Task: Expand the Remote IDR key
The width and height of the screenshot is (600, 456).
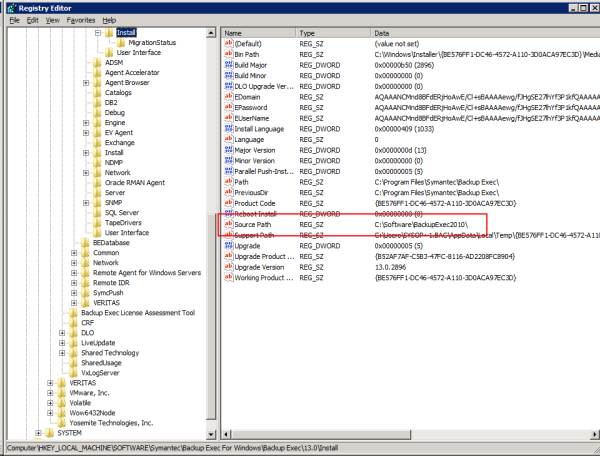Action: 74,283
